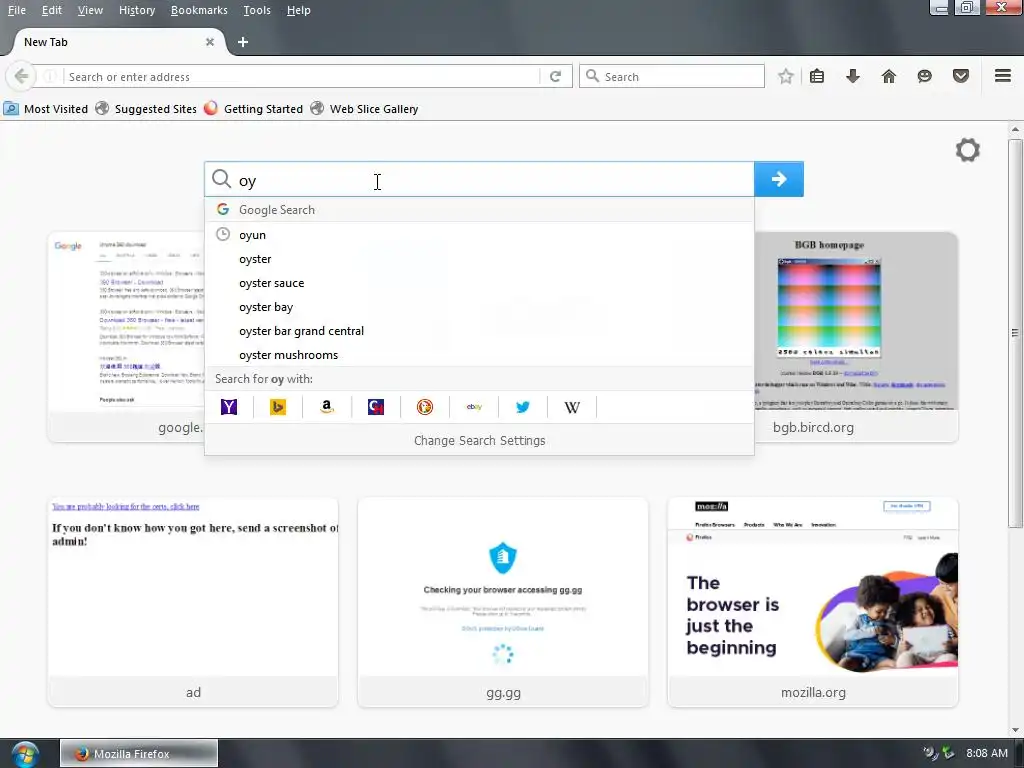
Task: Click the toolbar Search field
Action: pos(671,76)
